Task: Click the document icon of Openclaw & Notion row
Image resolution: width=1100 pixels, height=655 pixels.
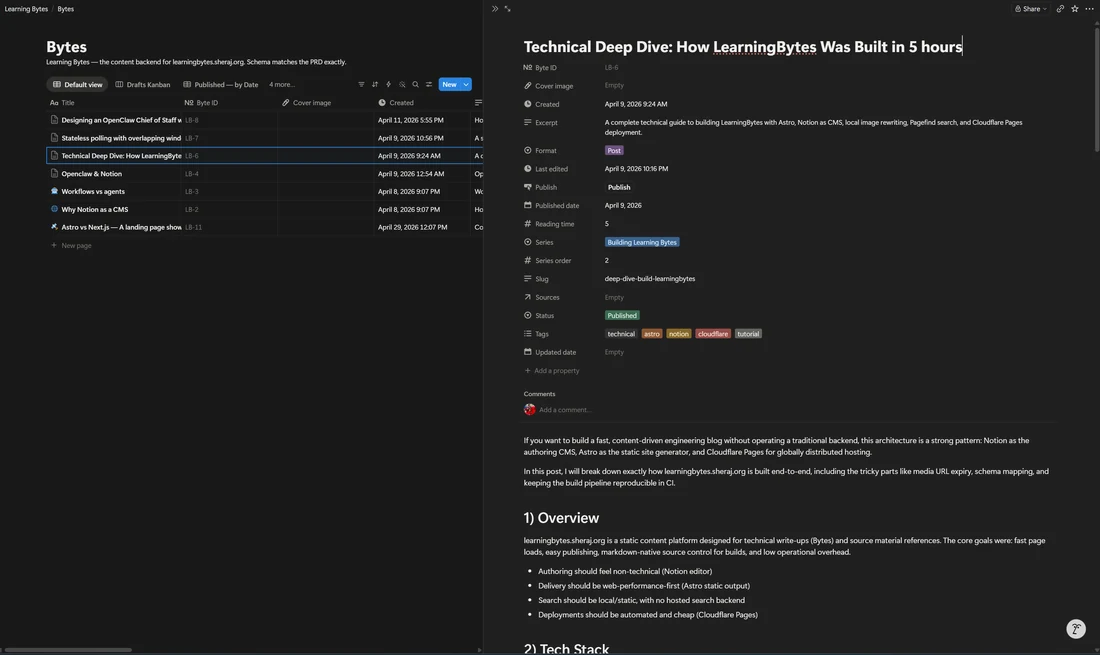Action: pyautogui.click(x=54, y=173)
